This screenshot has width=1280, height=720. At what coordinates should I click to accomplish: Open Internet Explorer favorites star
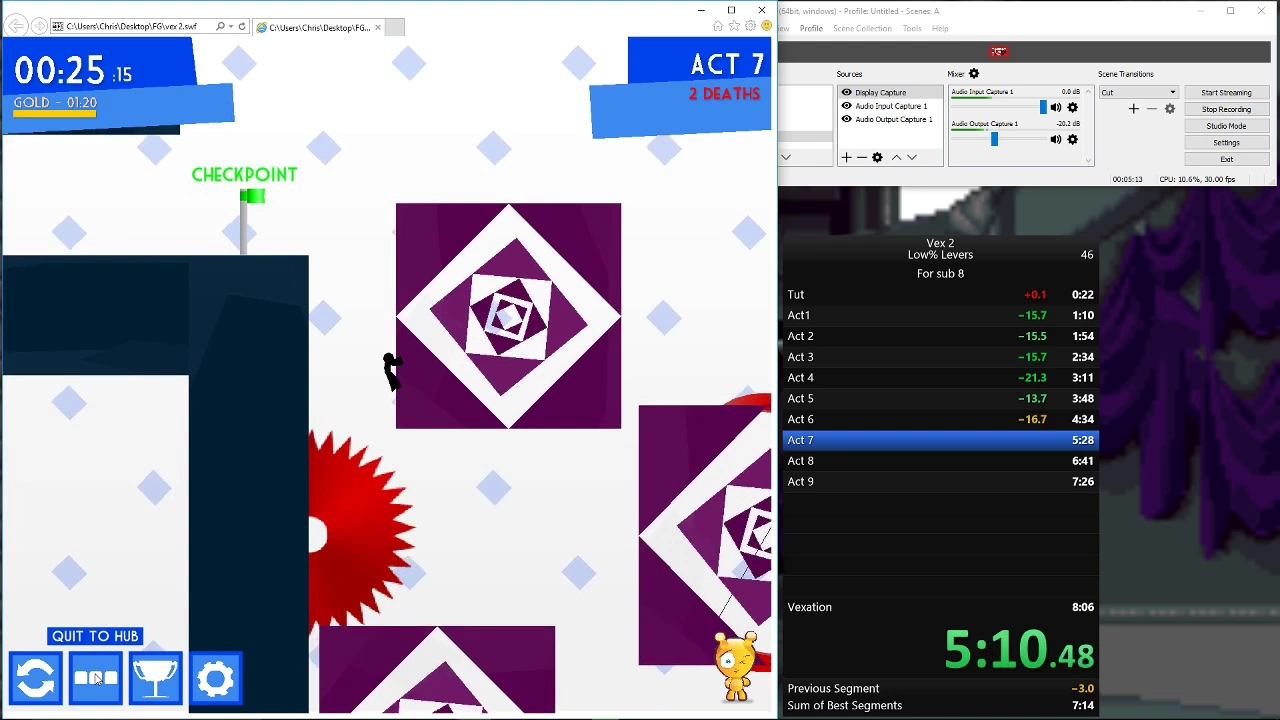(734, 26)
